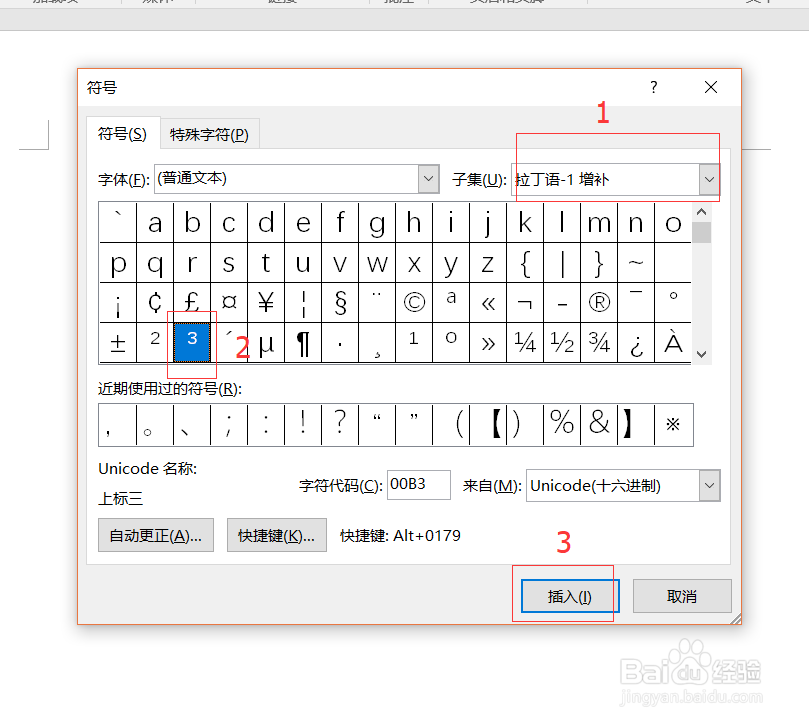Image resolution: width=809 pixels, height=725 pixels.
Task: Open the 来自 encoding dropdown
Action: click(709, 485)
